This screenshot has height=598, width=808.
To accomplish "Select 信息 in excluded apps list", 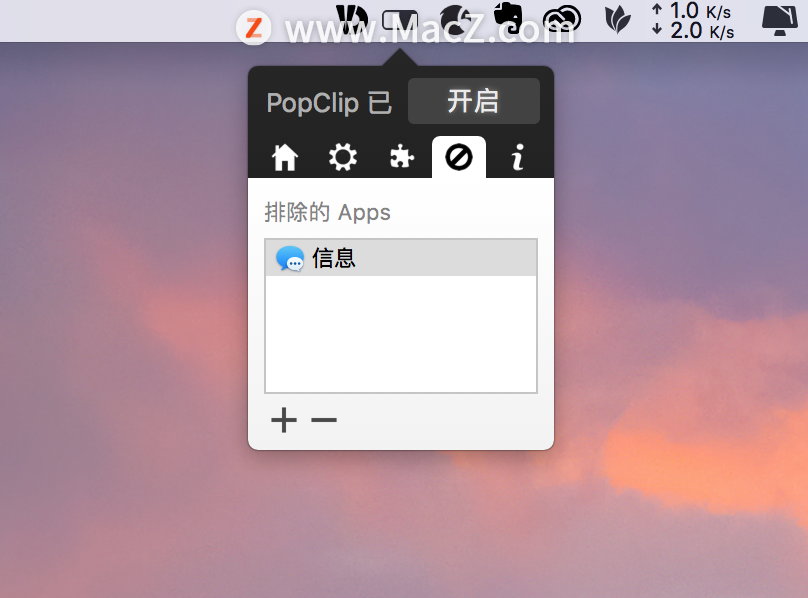I will (x=401, y=258).
